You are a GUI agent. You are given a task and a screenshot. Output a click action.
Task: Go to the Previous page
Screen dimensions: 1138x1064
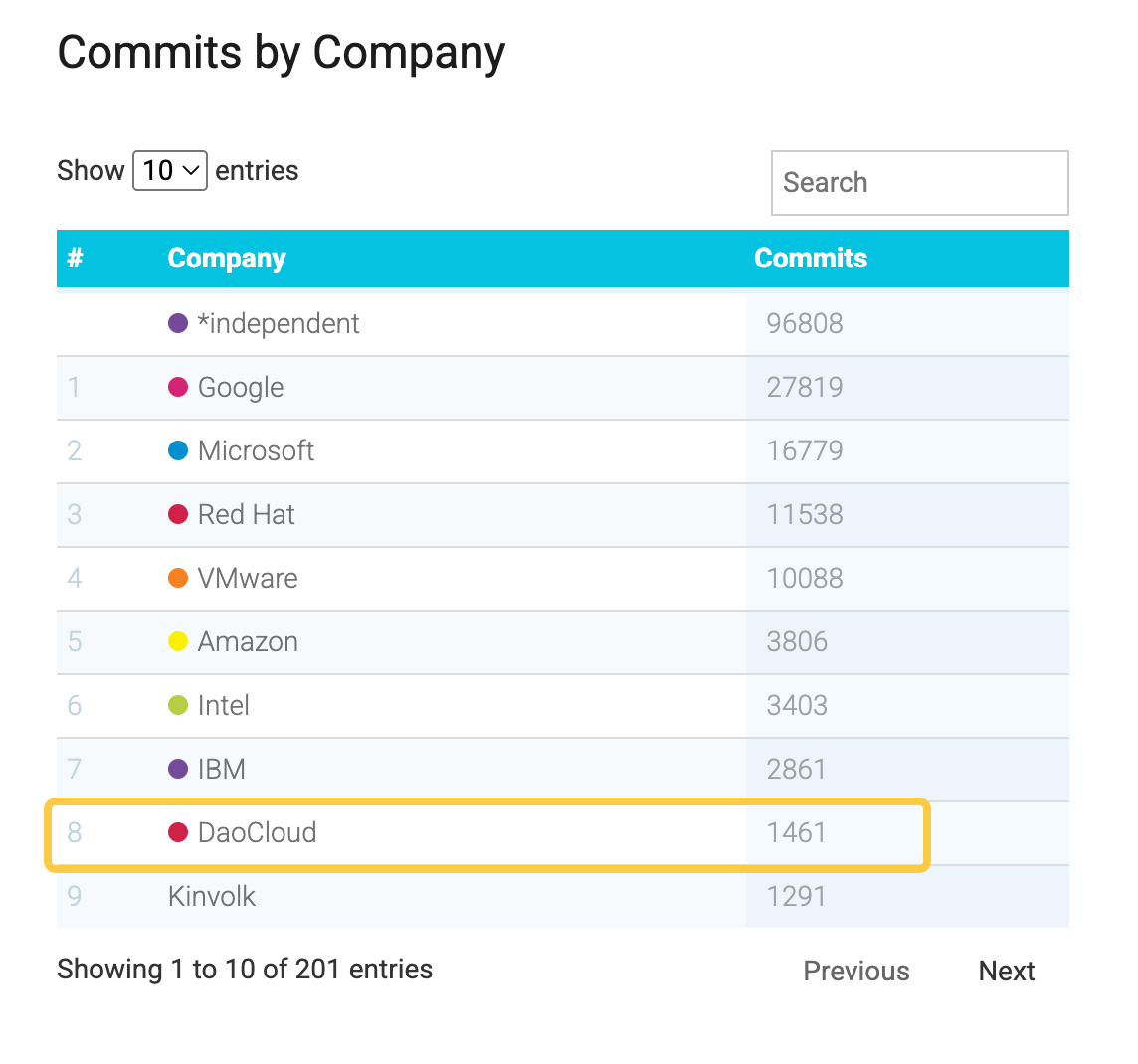[x=856, y=971]
